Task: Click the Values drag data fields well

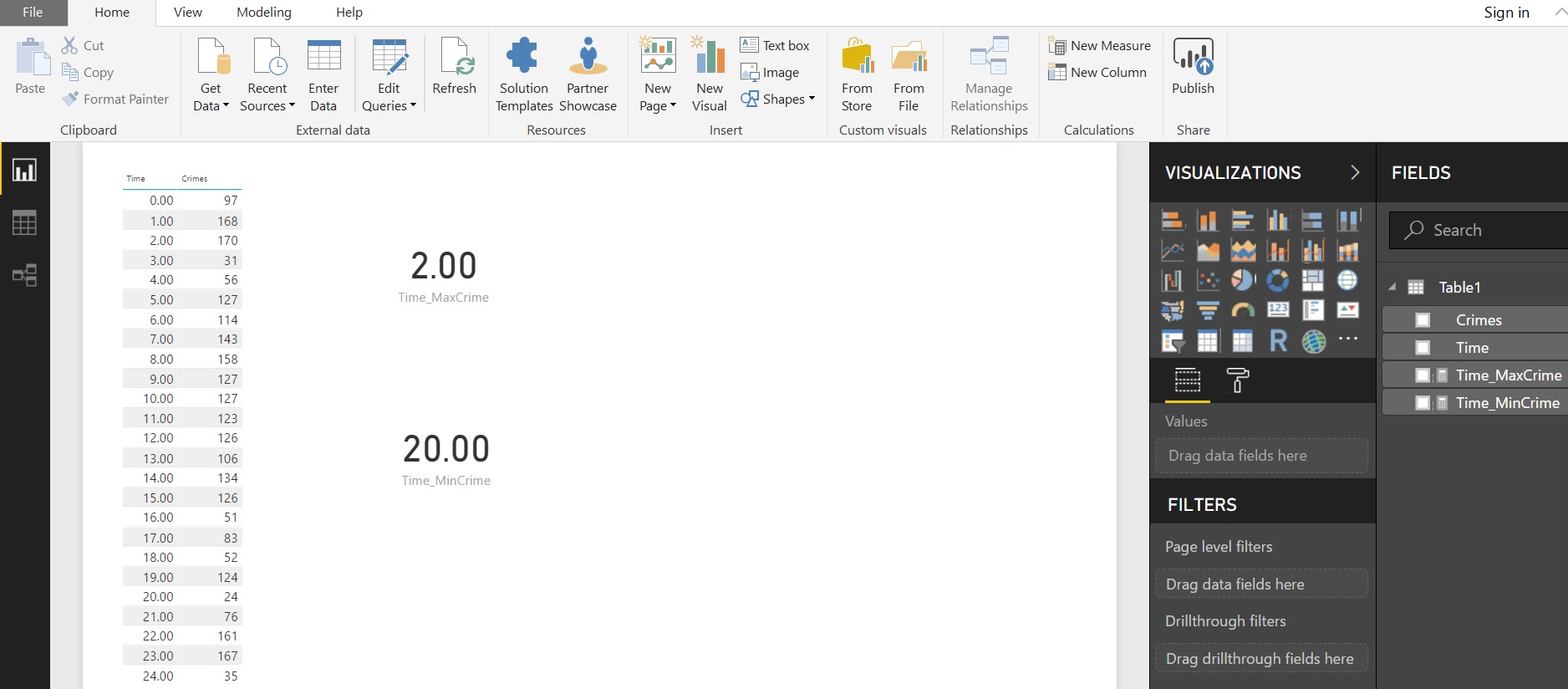Action: pos(1262,456)
